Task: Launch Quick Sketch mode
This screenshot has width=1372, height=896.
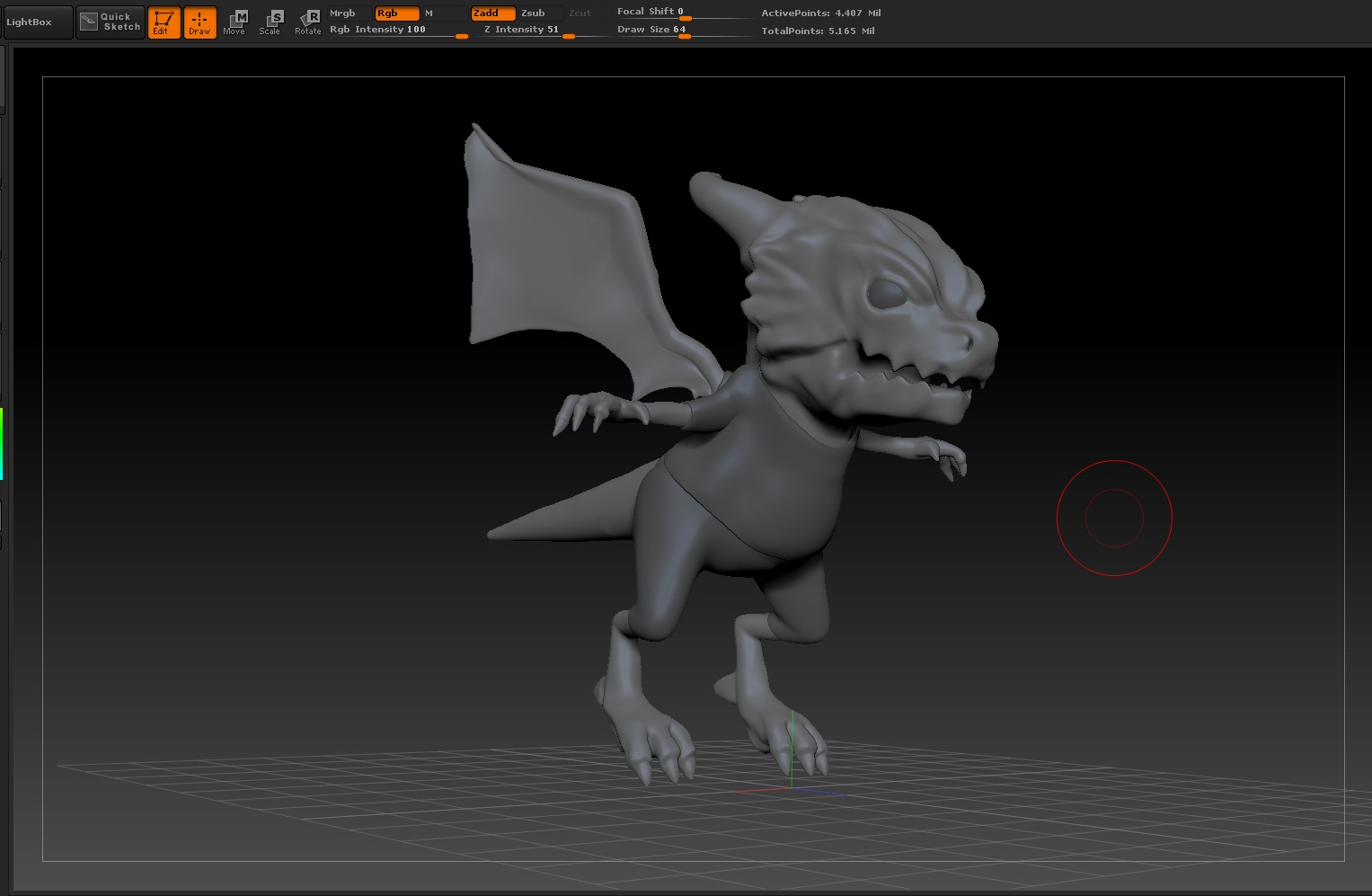Action: [111, 22]
